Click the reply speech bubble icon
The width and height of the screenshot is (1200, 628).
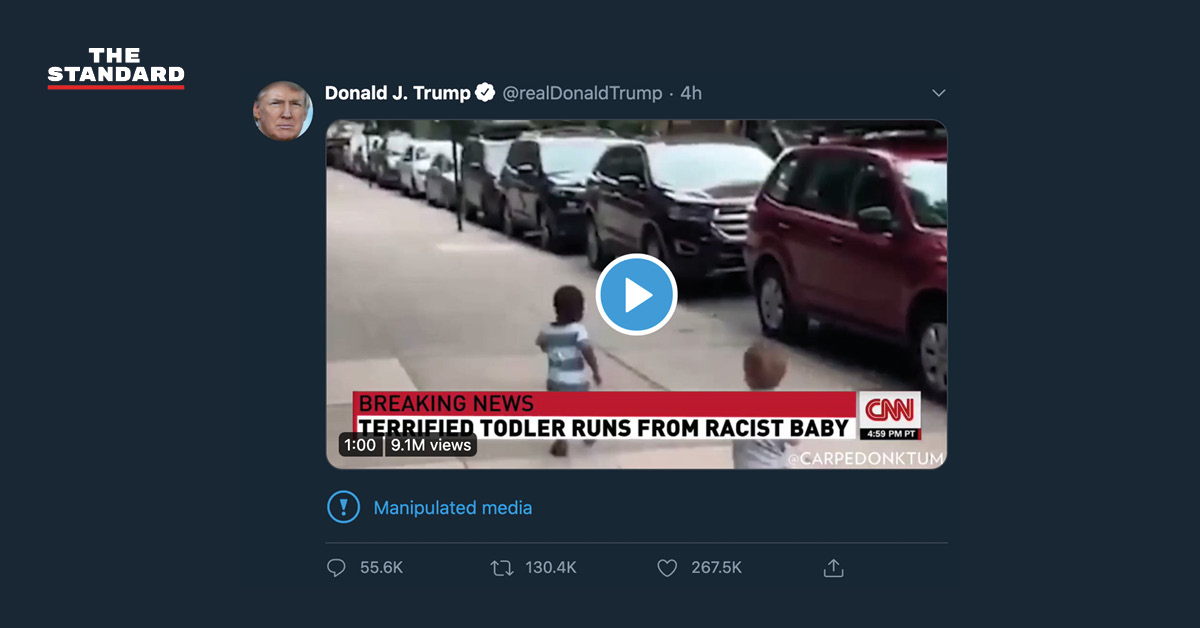[336, 568]
